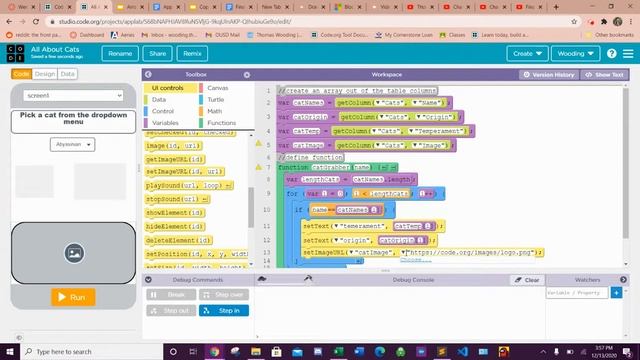640x360 pixels.
Task: Open the Windows Start menu
Action: 10,351
